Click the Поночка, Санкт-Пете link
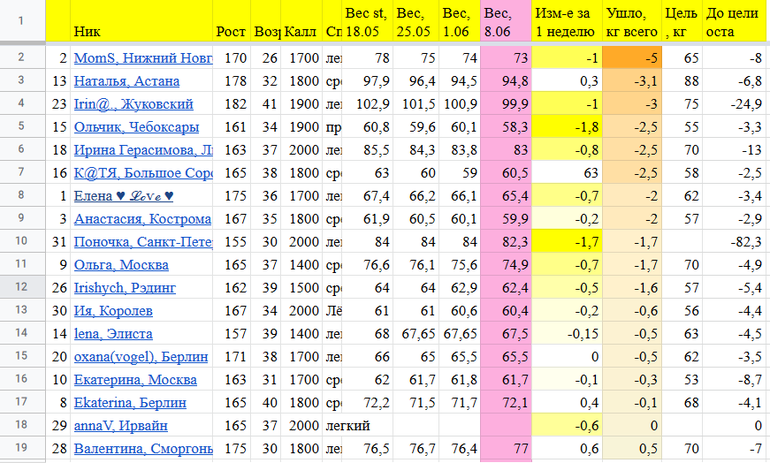This screenshot has height=463, width=770. (x=142, y=242)
